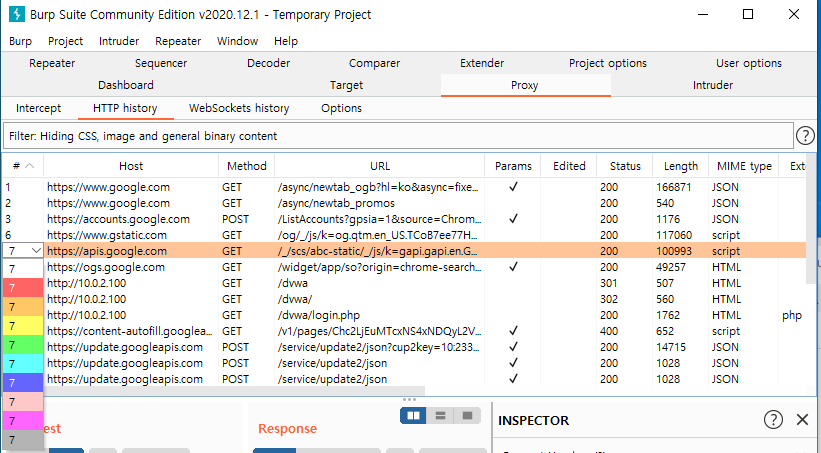Screen dimensions: 821x453
Task: Close the Inspector panel
Action: pyautogui.click(x=802, y=419)
